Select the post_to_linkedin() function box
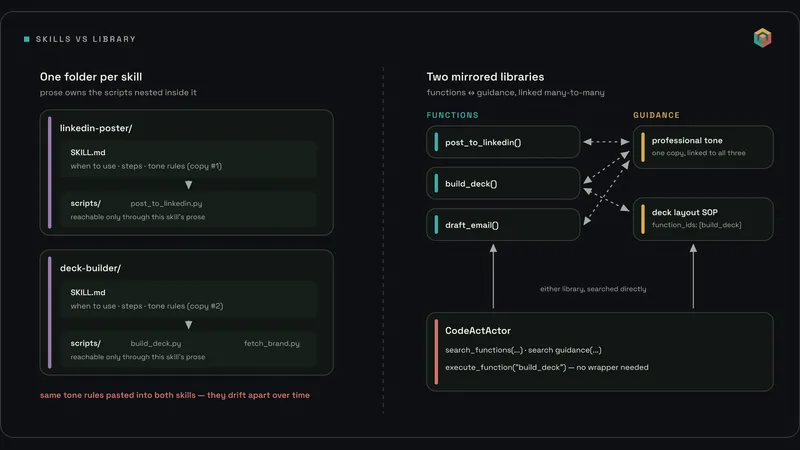Viewport: 800px width, 450px height. [x=503, y=142]
